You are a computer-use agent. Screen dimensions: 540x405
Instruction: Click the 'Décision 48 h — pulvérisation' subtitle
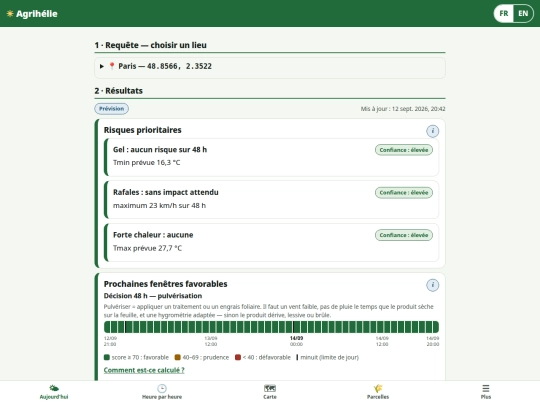coord(153,296)
